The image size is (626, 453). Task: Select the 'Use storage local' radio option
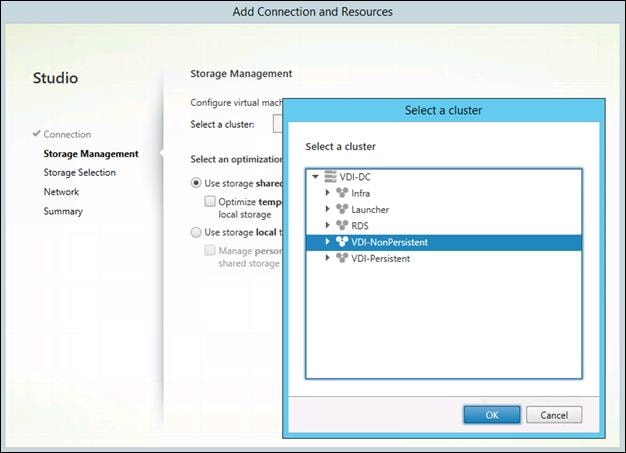[196, 232]
